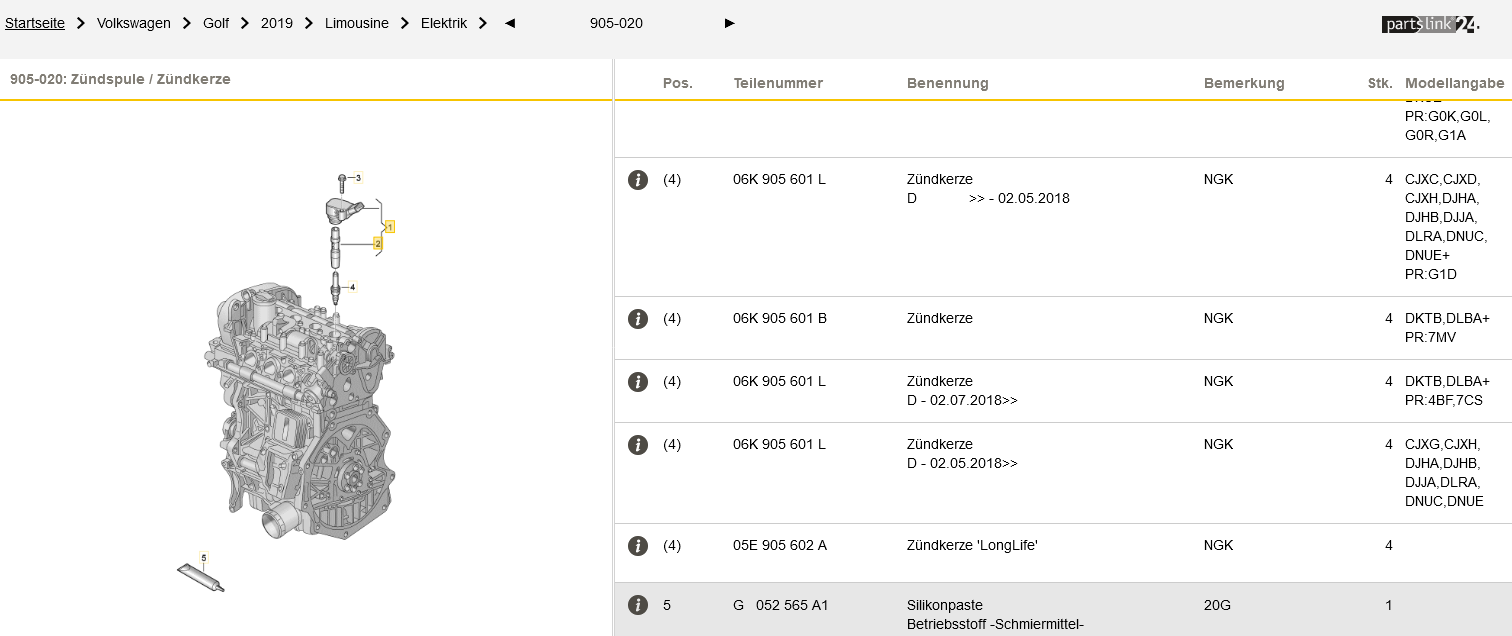Select callout 2 in the engine diagram

[x=378, y=243]
